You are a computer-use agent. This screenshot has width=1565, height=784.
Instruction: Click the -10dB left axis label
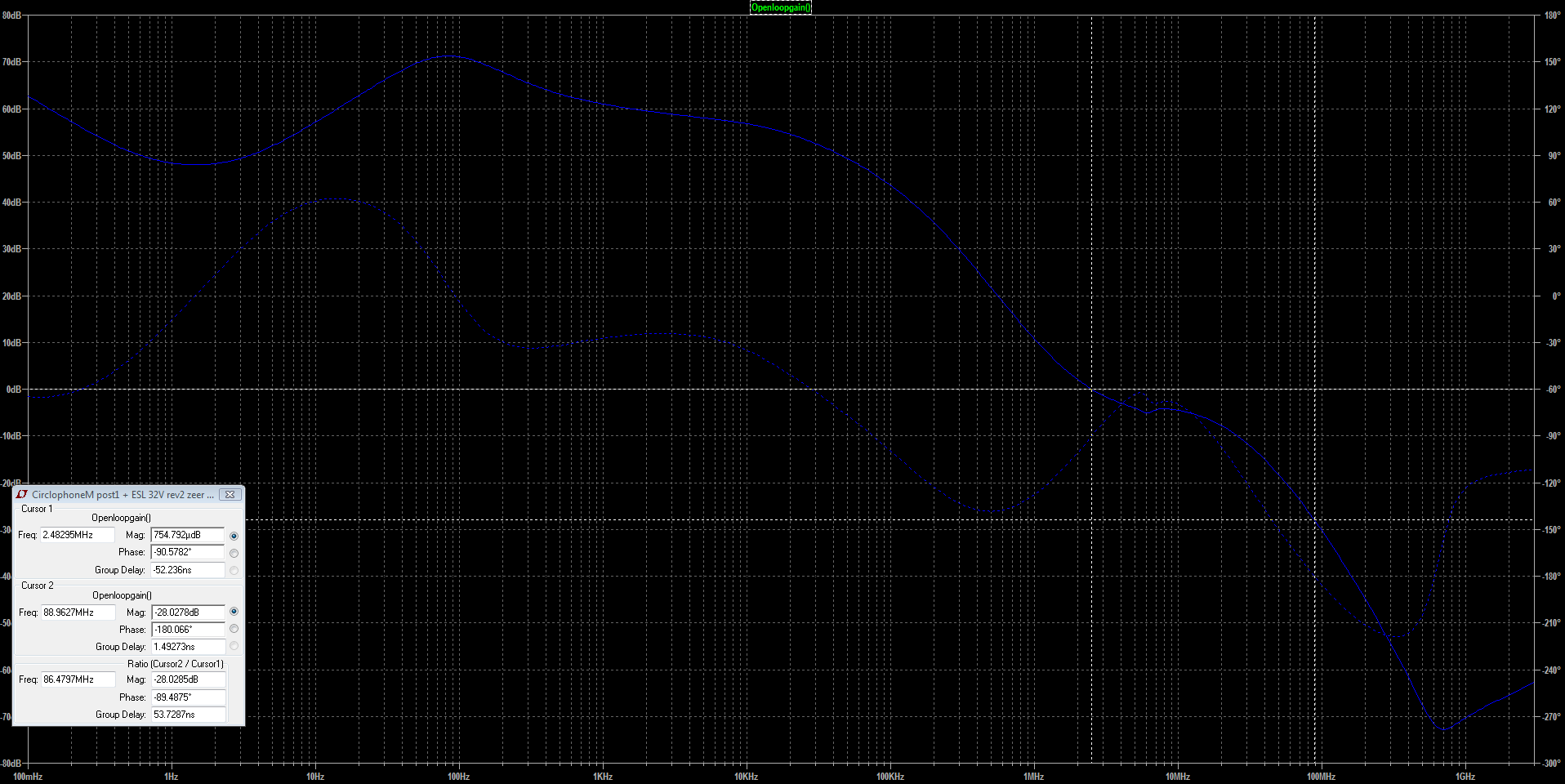[x=11, y=436]
